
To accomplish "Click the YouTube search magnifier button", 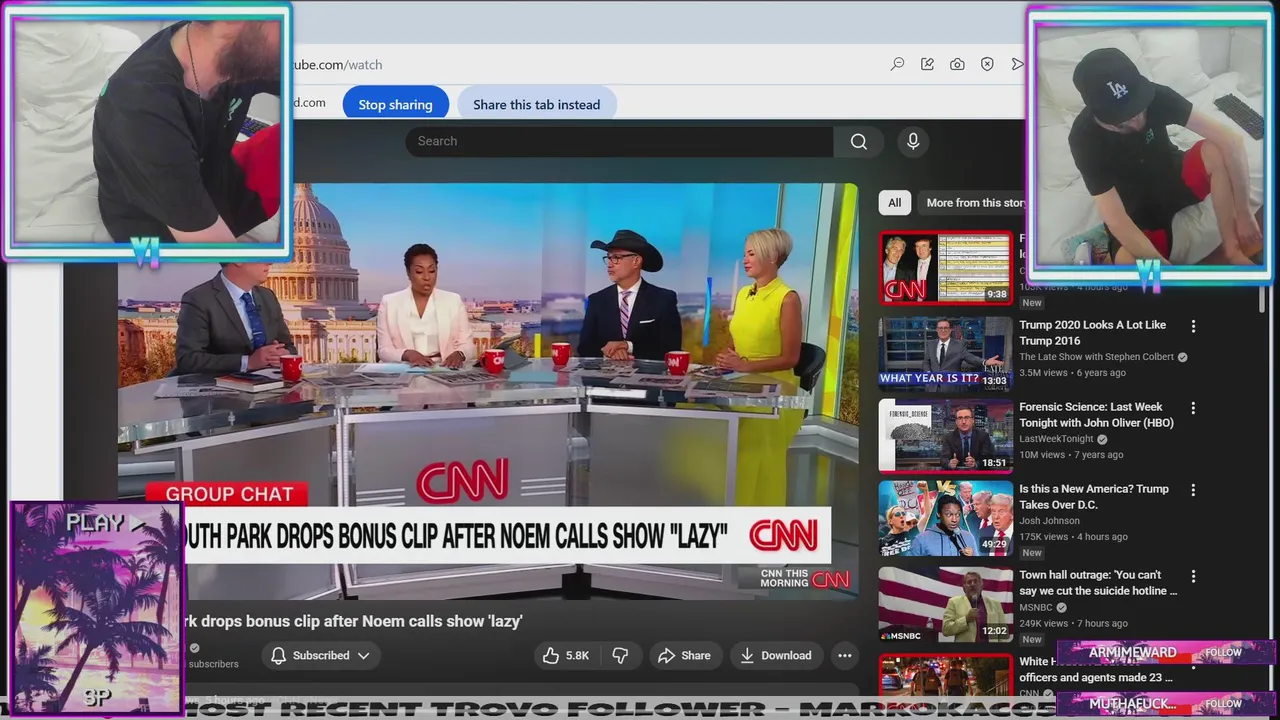I will [858, 141].
